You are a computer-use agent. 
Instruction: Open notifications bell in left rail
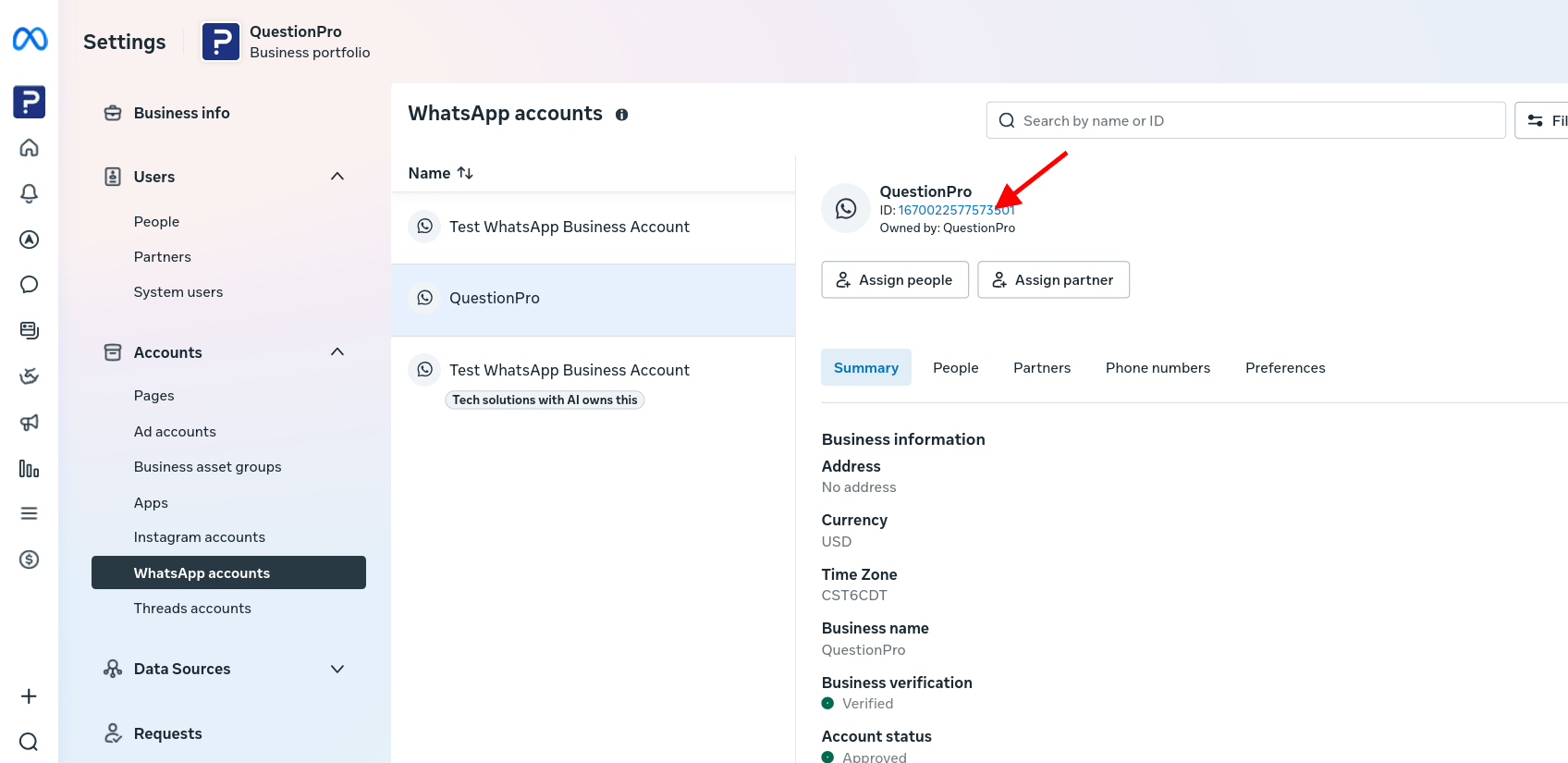(x=30, y=193)
